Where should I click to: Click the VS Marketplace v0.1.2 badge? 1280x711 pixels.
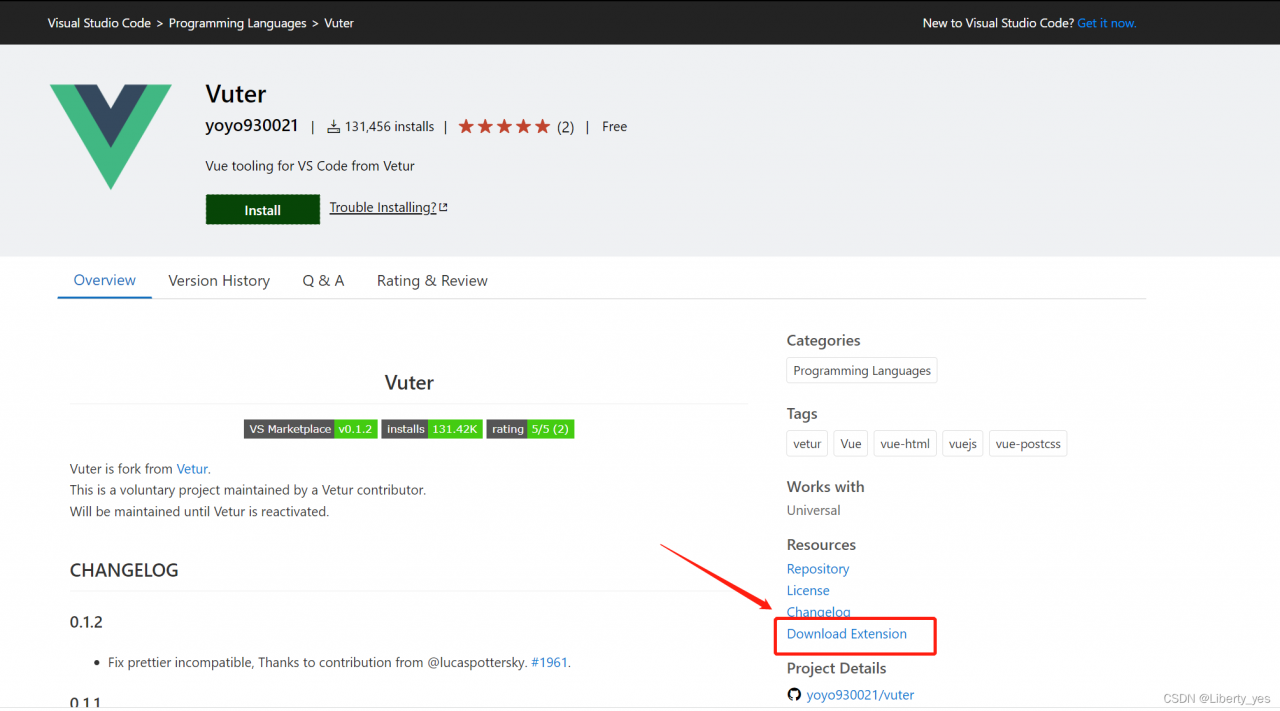(x=311, y=429)
